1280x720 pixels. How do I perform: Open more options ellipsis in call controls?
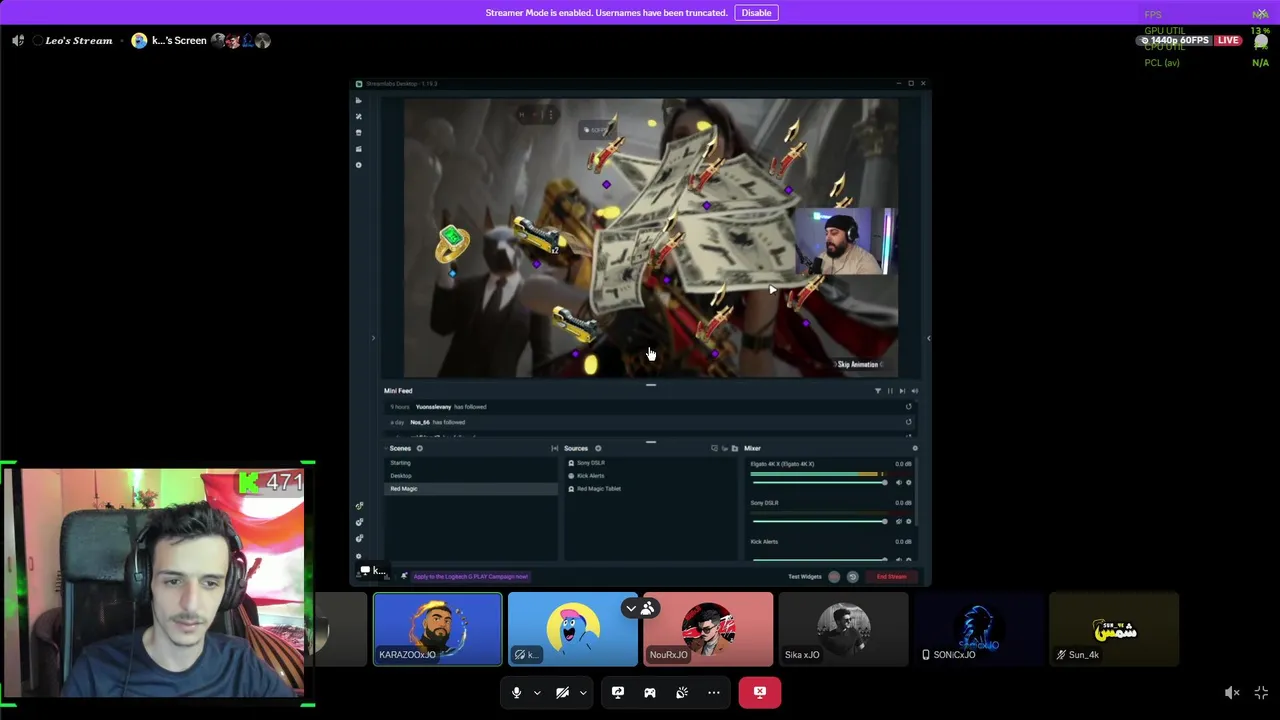[714, 692]
